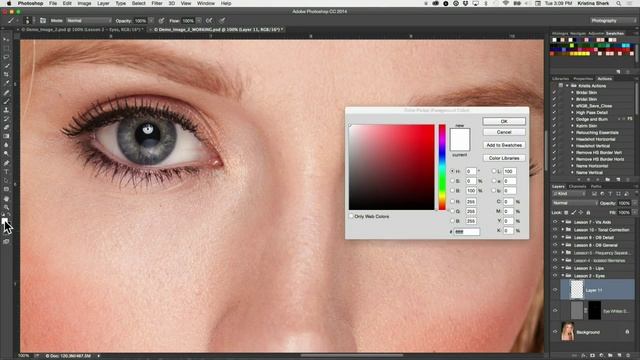Image resolution: width=640 pixels, height=360 pixels.
Task: Click lock transparent pixels icon
Action: click(566, 213)
